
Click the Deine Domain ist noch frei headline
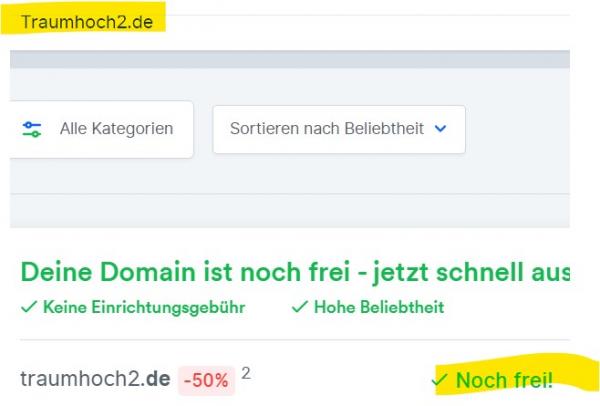(295, 272)
